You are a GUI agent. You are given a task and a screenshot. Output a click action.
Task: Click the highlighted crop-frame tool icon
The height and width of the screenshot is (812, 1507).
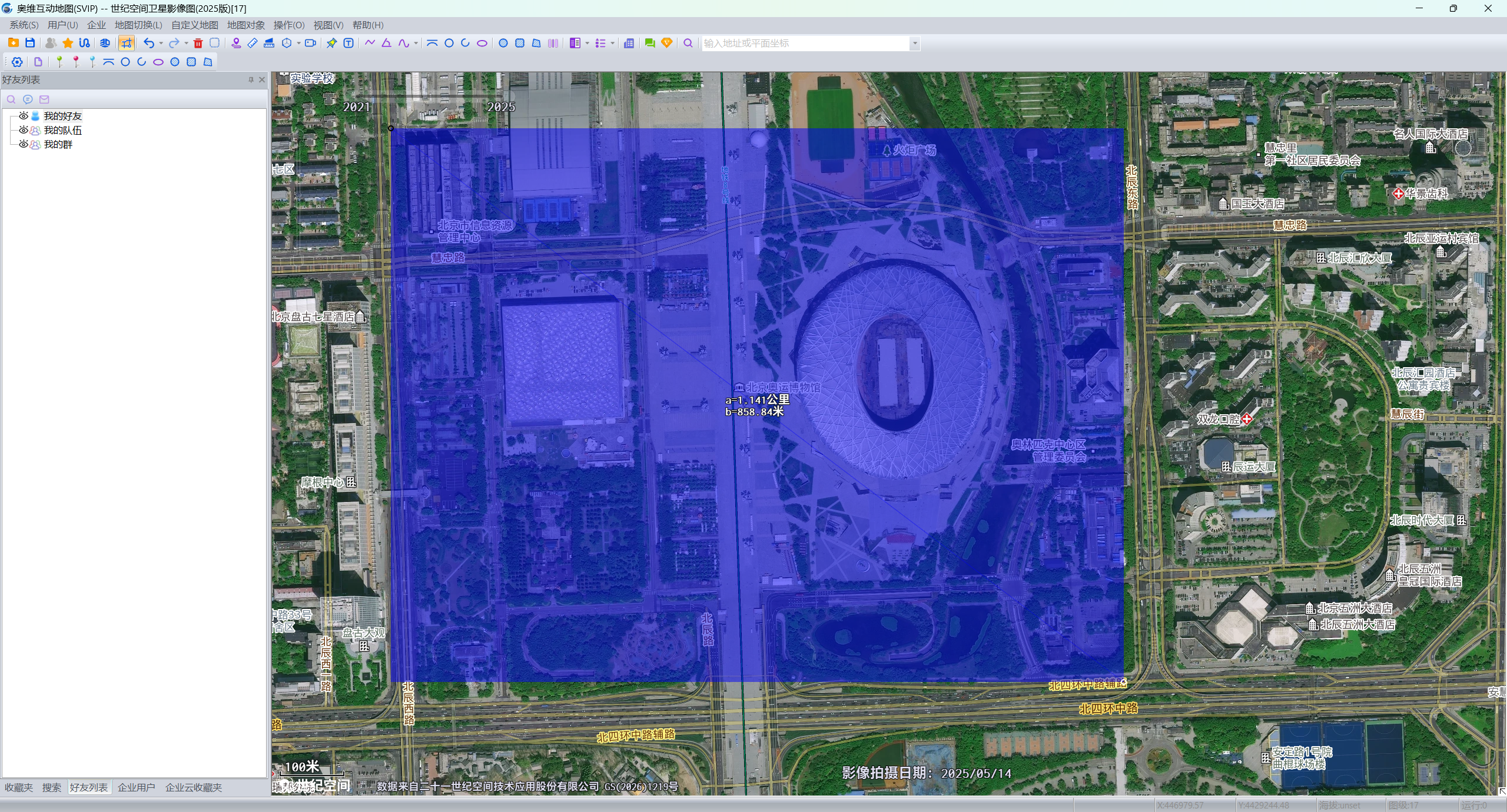click(127, 43)
